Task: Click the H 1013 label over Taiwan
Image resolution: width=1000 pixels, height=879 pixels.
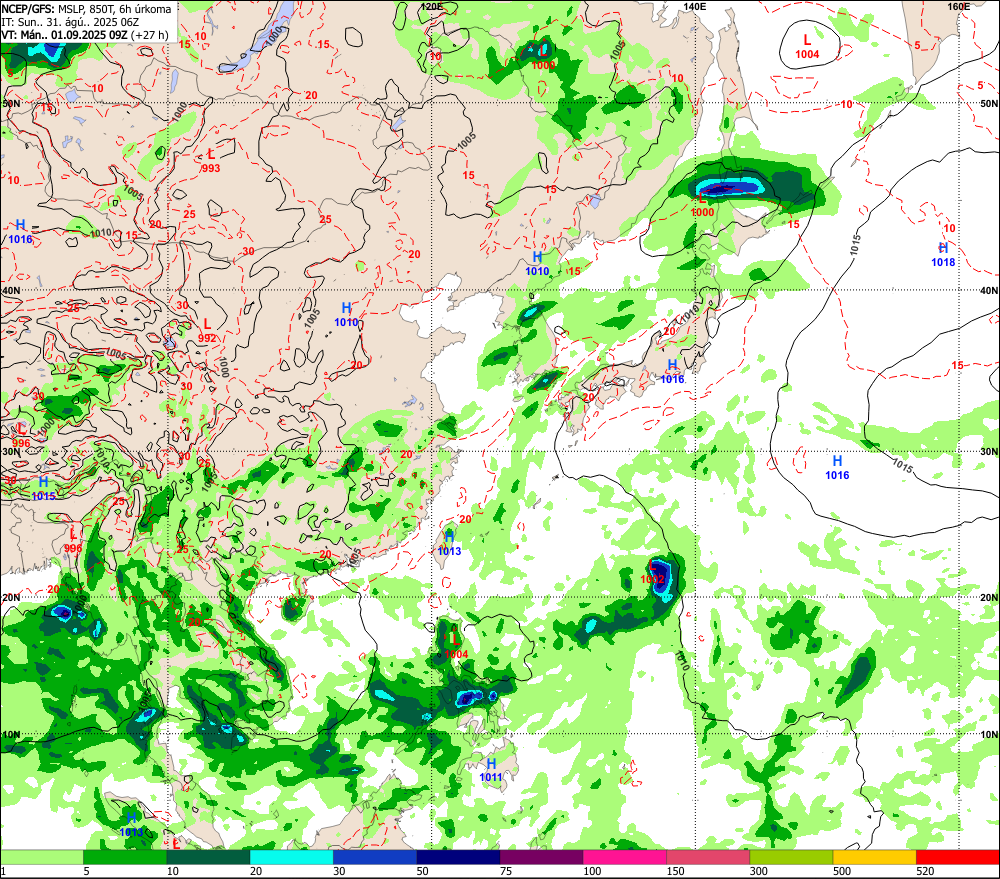Action: (449, 543)
